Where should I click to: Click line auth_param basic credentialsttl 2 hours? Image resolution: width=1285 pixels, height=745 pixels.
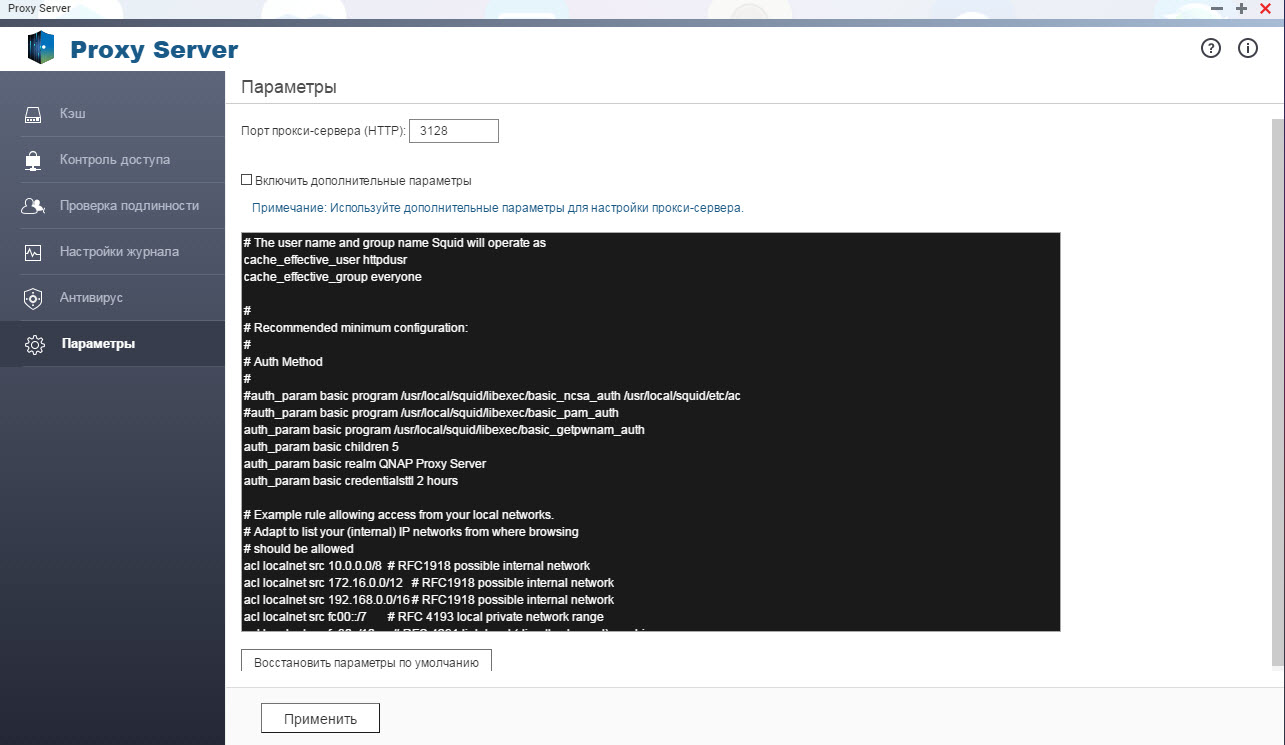[350, 481]
